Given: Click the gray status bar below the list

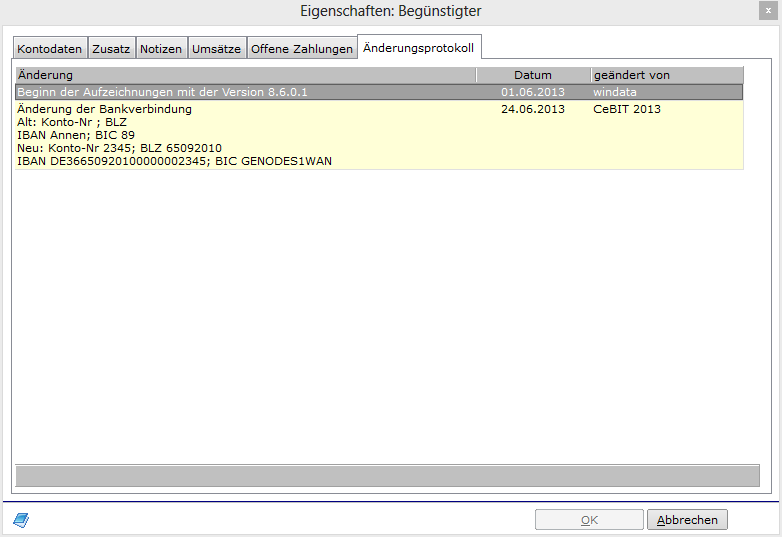Looking at the screenshot, I should coord(388,475).
